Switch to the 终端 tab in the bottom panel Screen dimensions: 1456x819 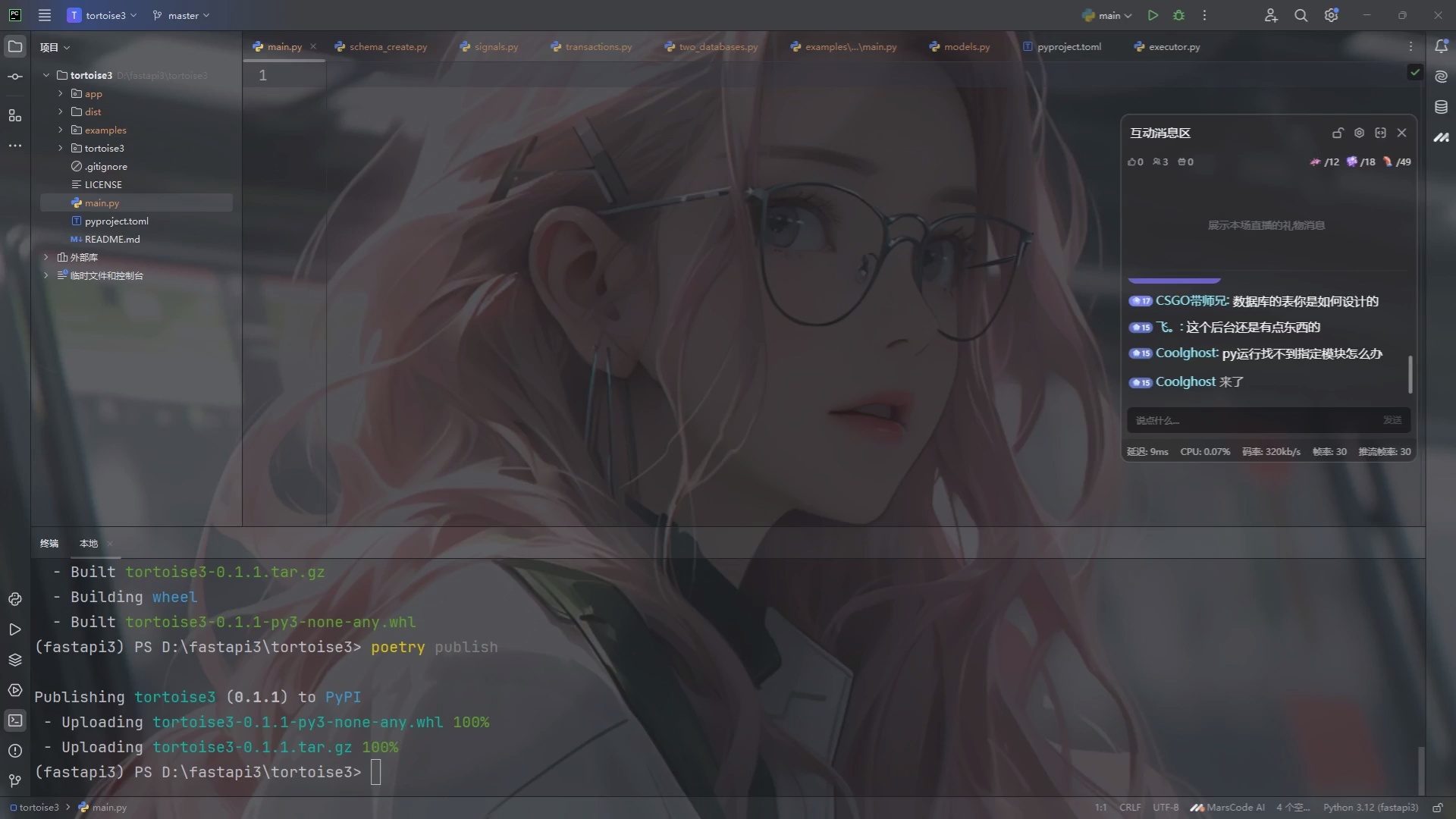tap(49, 543)
